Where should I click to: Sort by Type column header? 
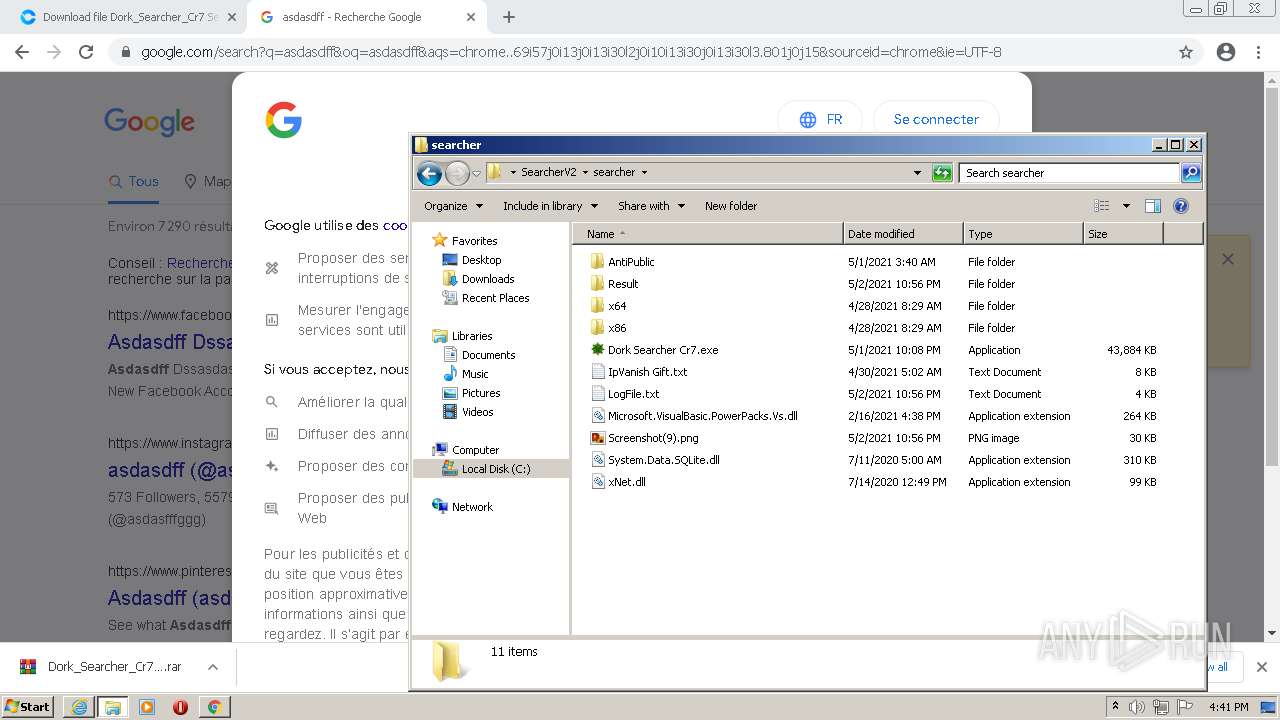click(1023, 234)
